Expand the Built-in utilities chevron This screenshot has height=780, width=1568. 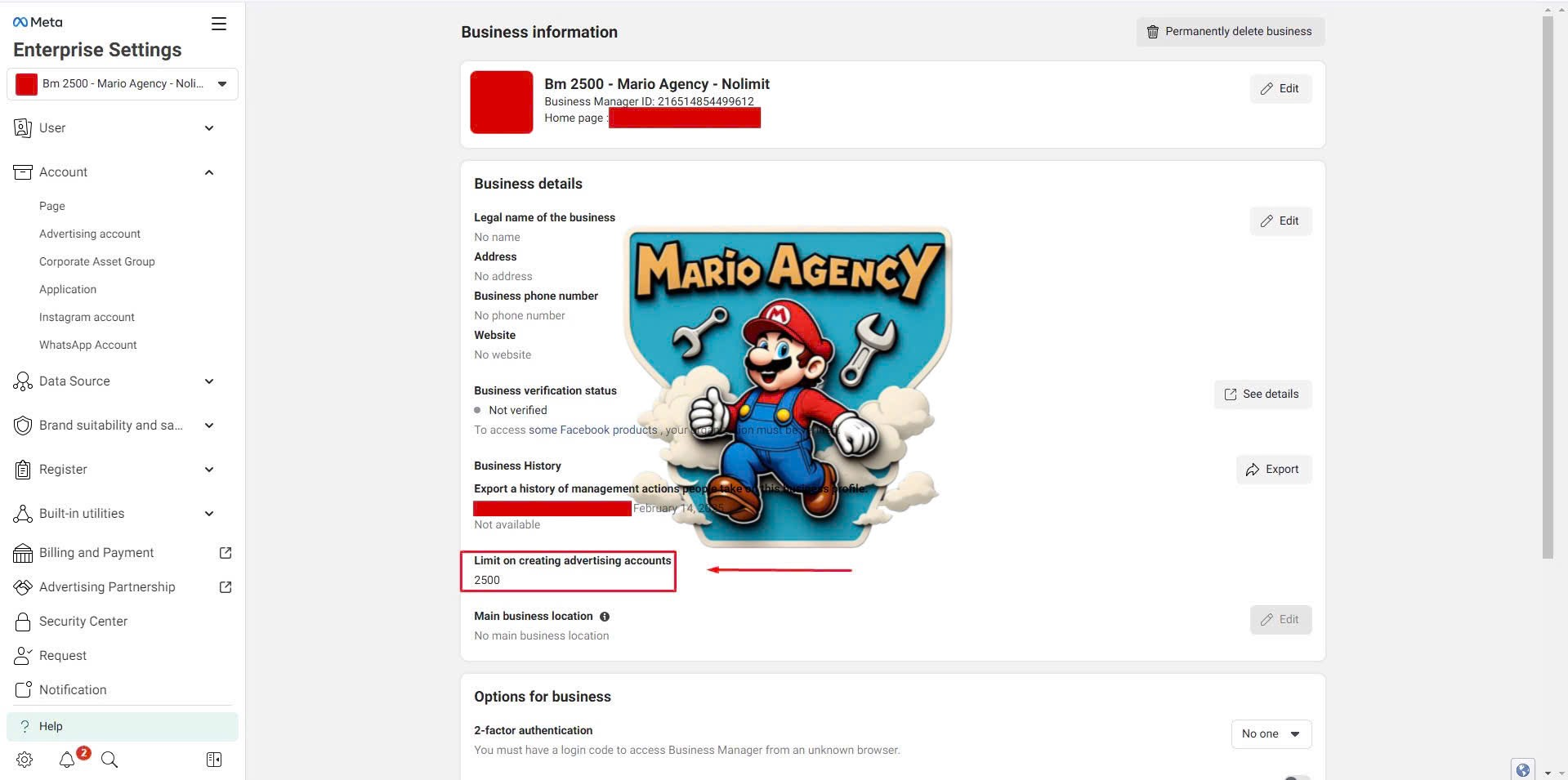[209, 514]
